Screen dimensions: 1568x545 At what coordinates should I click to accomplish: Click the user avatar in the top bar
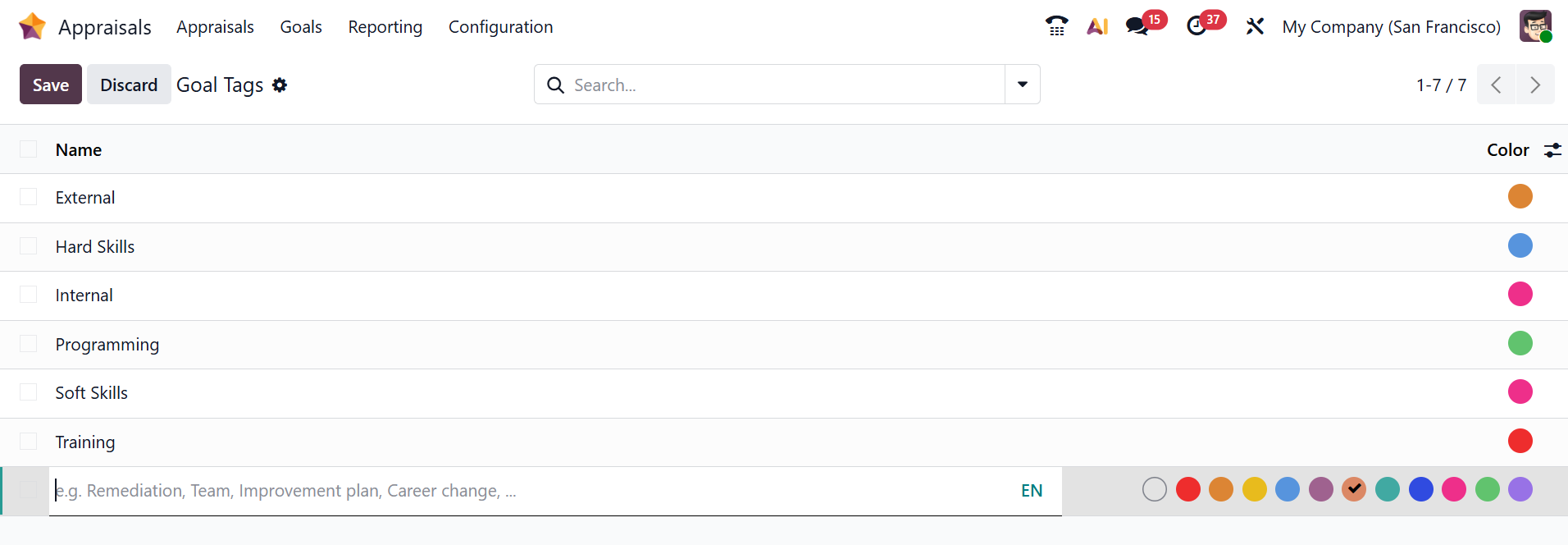coord(1534,26)
